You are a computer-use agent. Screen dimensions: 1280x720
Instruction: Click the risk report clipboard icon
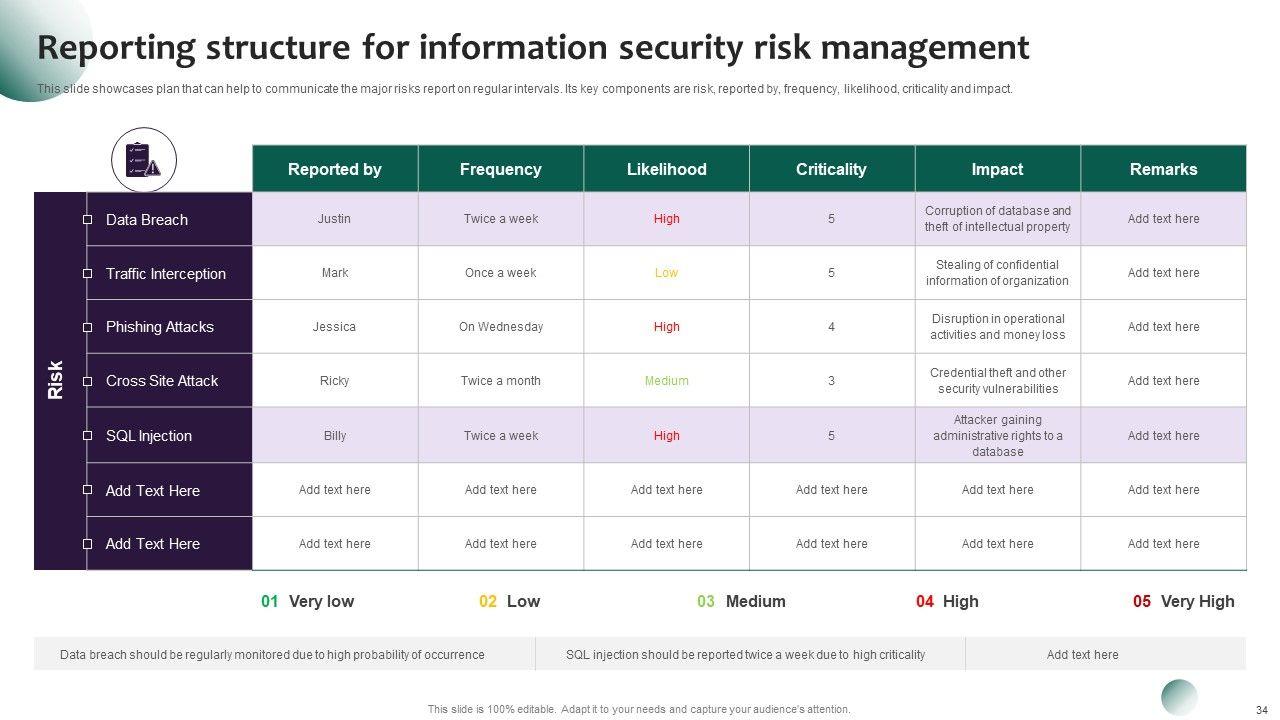pos(143,160)
